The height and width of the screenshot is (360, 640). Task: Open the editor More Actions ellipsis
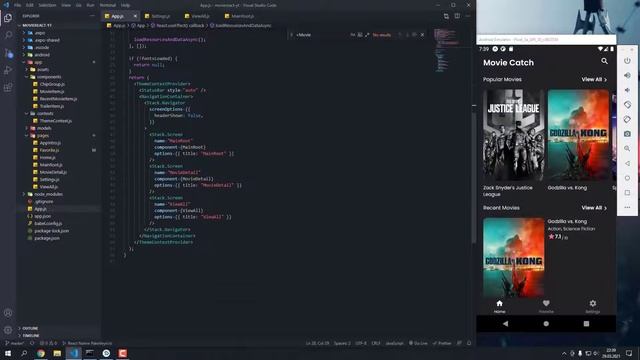468,16
